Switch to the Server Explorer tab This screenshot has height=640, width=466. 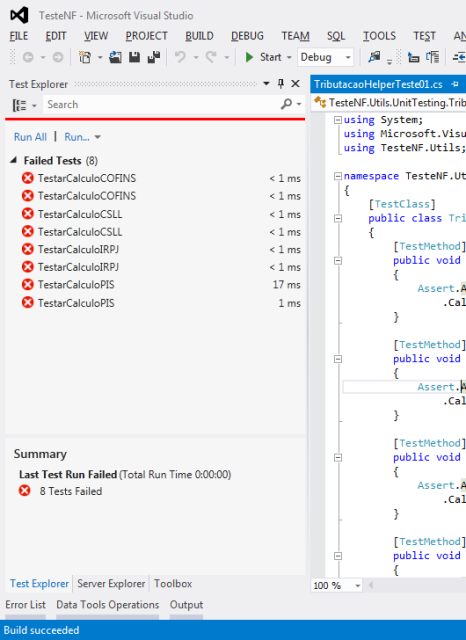(111, 584)
